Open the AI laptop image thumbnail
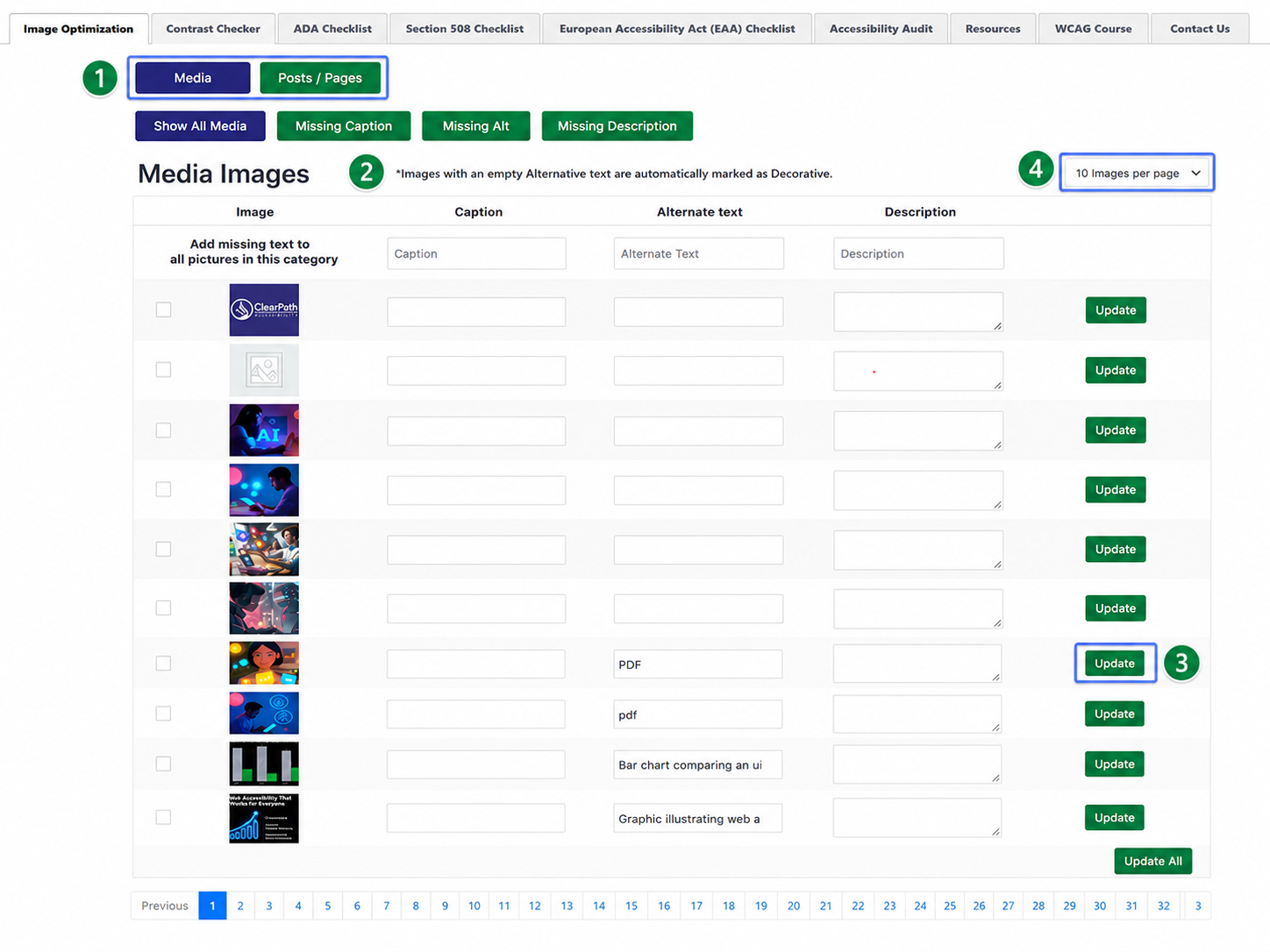Image resolution: width=1270 pixels, height=952 pixels. point(264,430)
